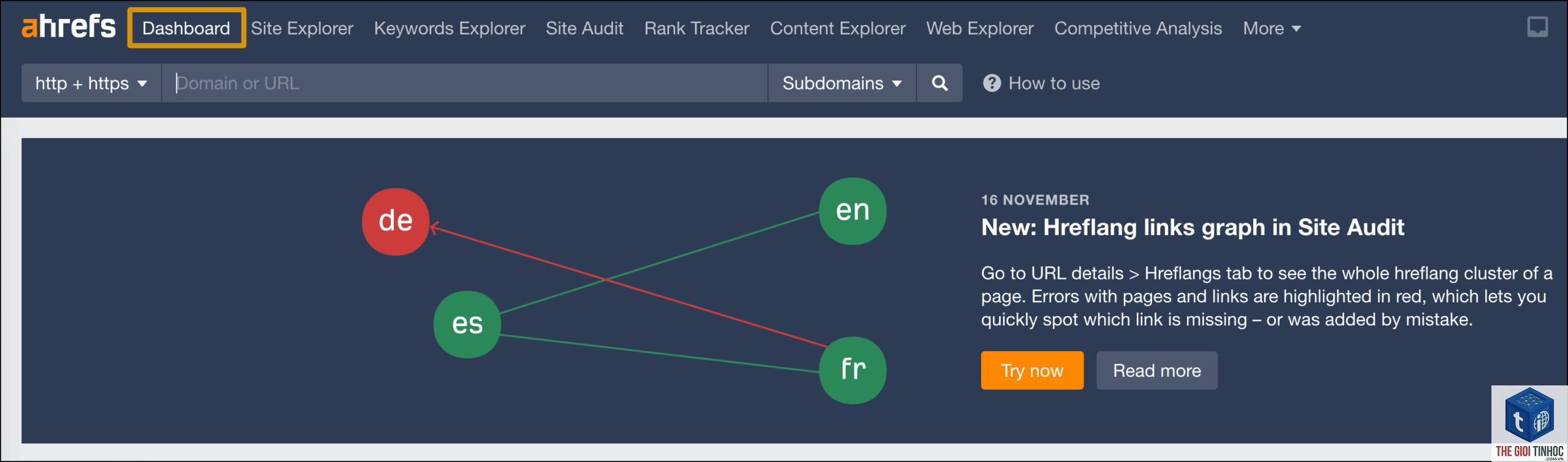1568x462 pixels.
Task: Open the Hreflang links graph headline
Action: point(1192,227)
